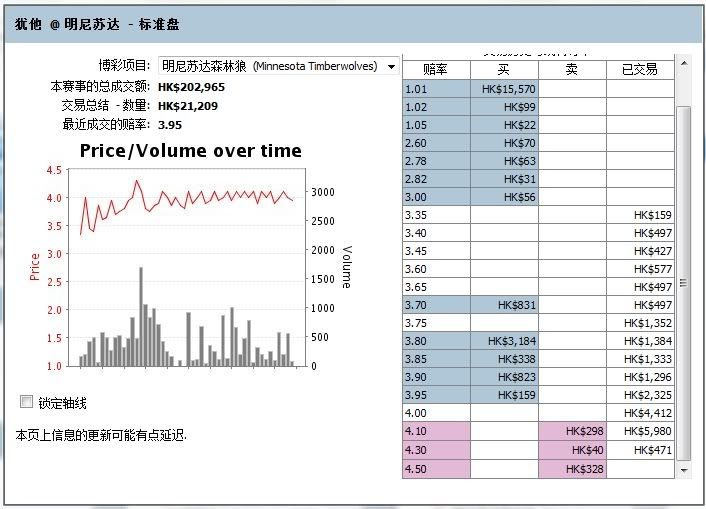Select the 赔率 column header

[x=436, y=69]
